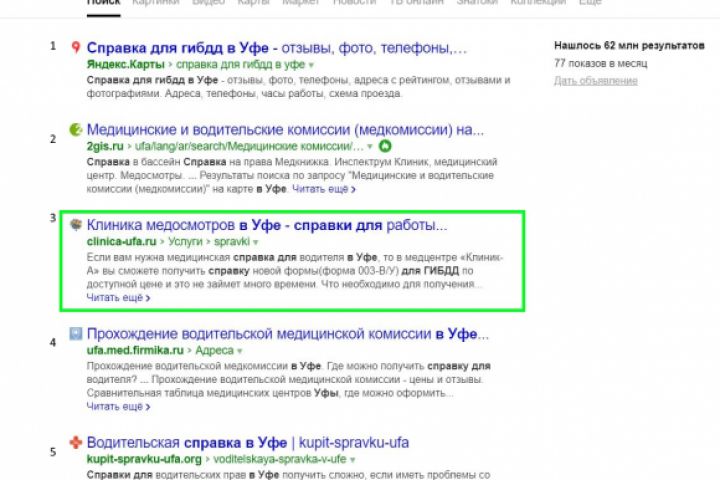Click '77 показов в месяц' text
This screenshot has height=480, width=720.
(601, 63)
